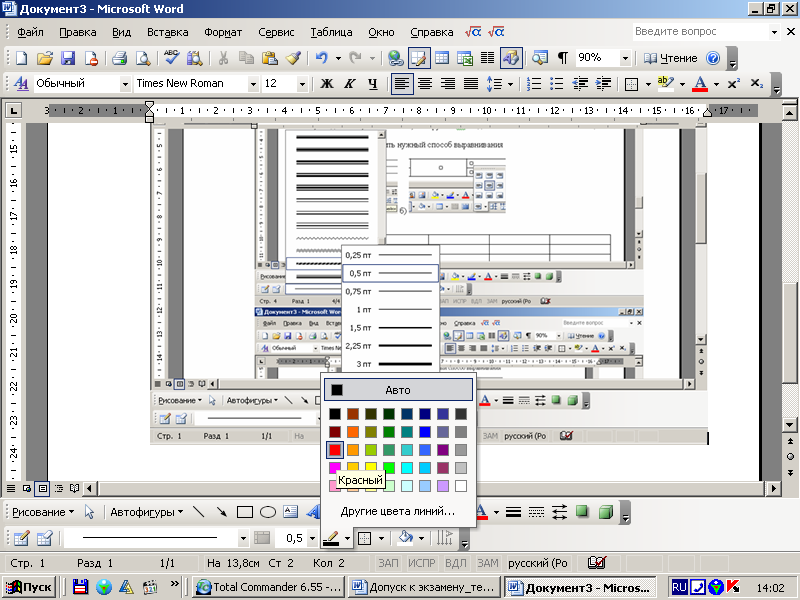Viewport: 800px width, 600px height.
Task: Align text to the right
Action: point(448,84)
